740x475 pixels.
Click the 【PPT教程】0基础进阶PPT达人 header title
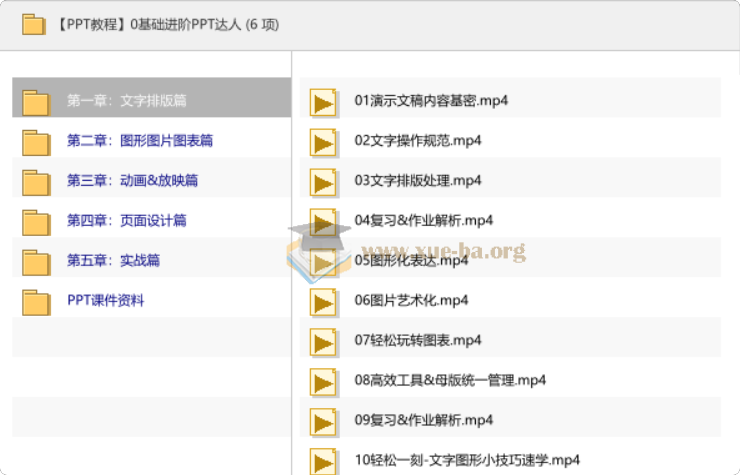[x=167, y=25]
